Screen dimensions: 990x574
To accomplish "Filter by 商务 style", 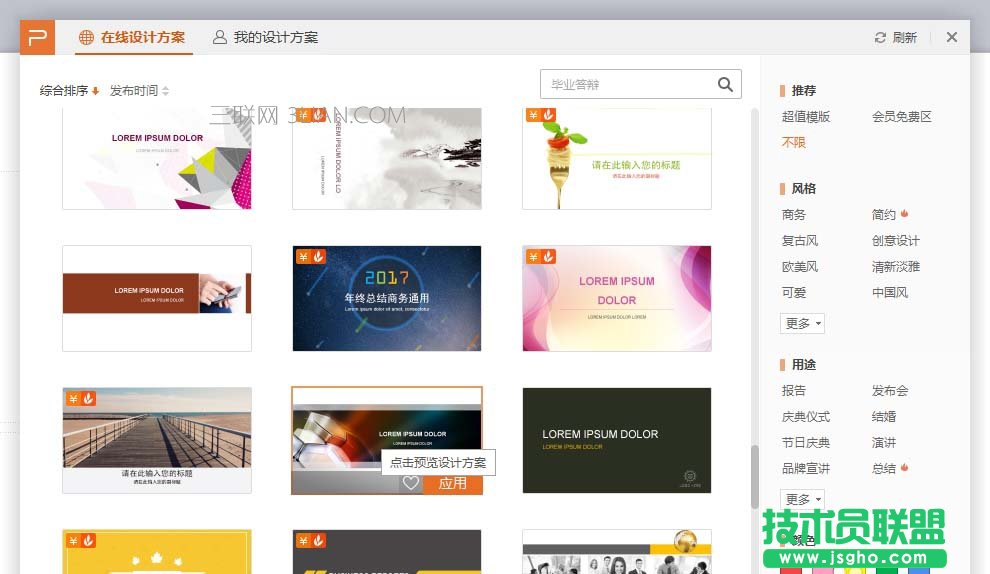I will (794, 215).
